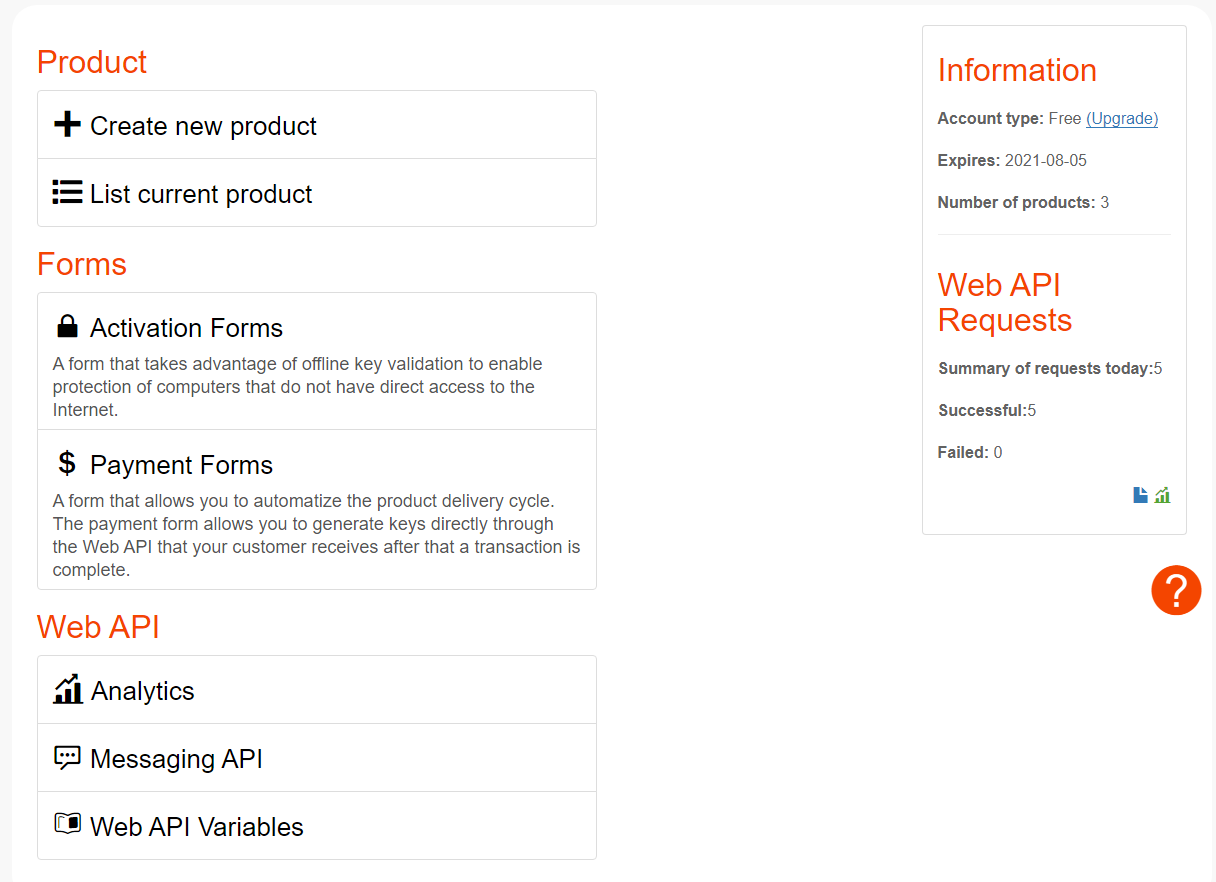This screenshot has width=1216, height=882.
Task: Go to the 'Activation Forms' title
Action: click(x=186, y=328)
